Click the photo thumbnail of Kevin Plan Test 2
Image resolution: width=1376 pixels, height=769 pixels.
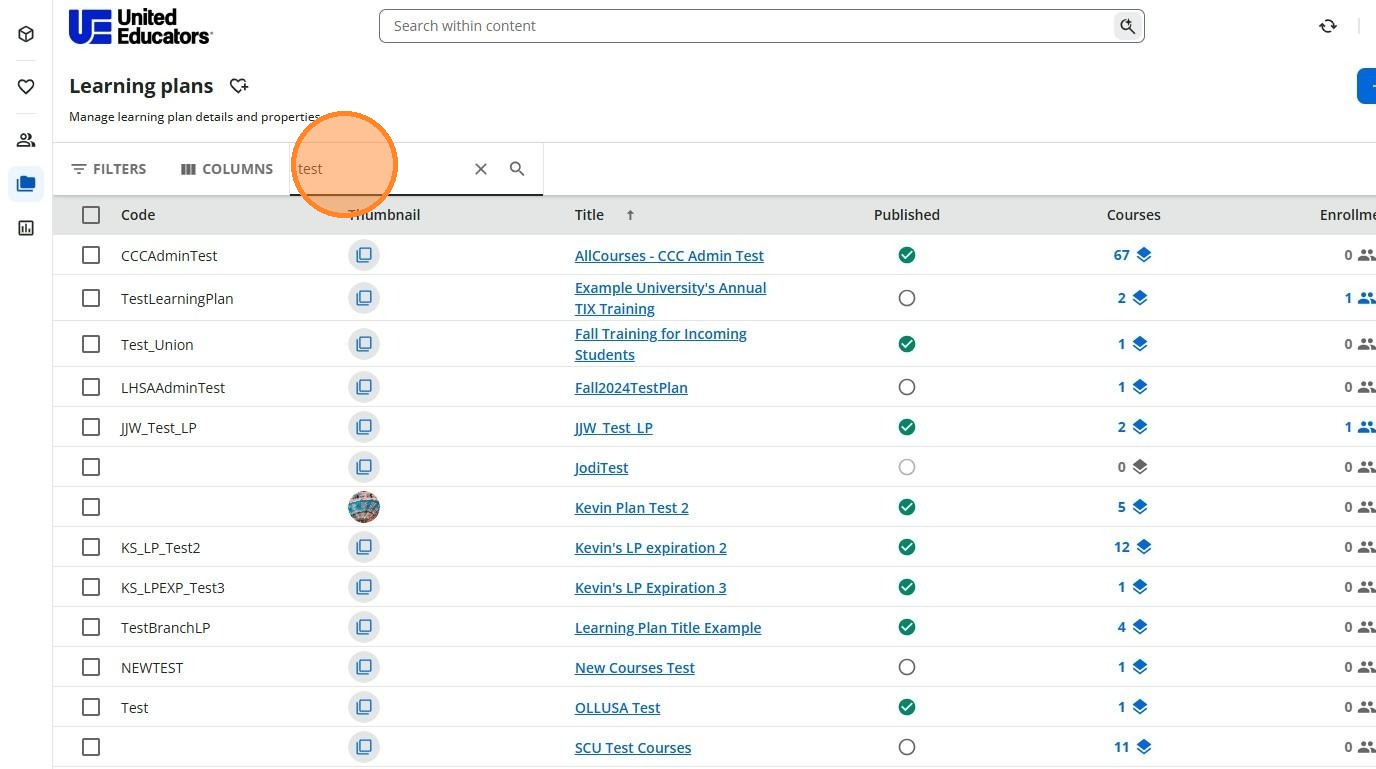coord(364,507)
